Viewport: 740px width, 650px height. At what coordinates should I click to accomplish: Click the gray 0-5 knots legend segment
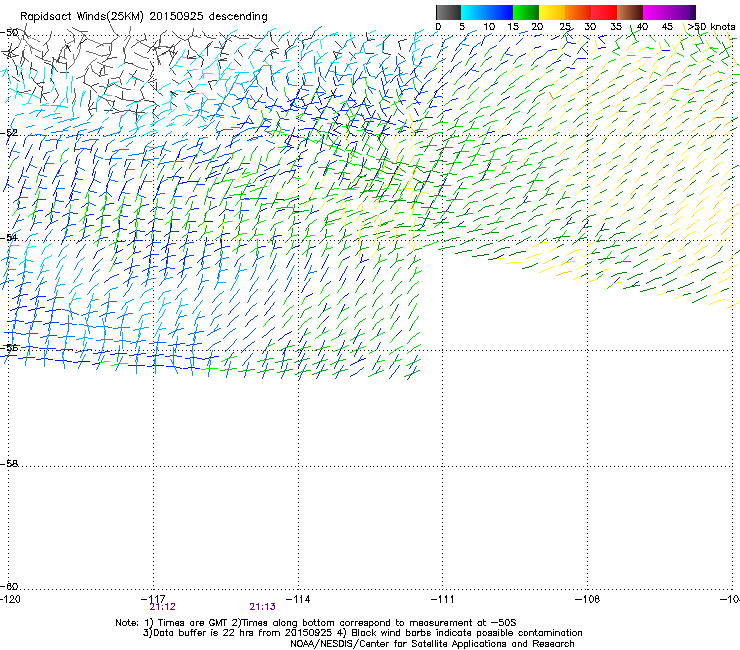(x=448, y=12)
